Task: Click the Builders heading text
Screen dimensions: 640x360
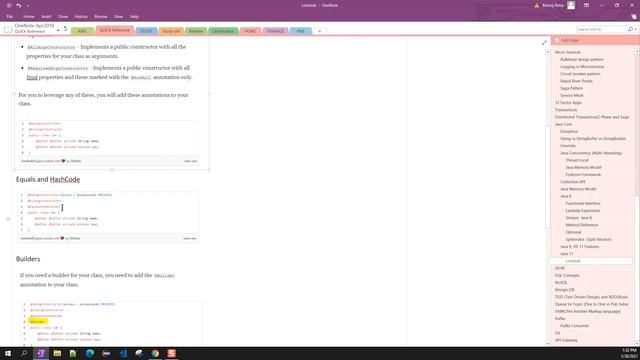Action: [x=28, y=259]
